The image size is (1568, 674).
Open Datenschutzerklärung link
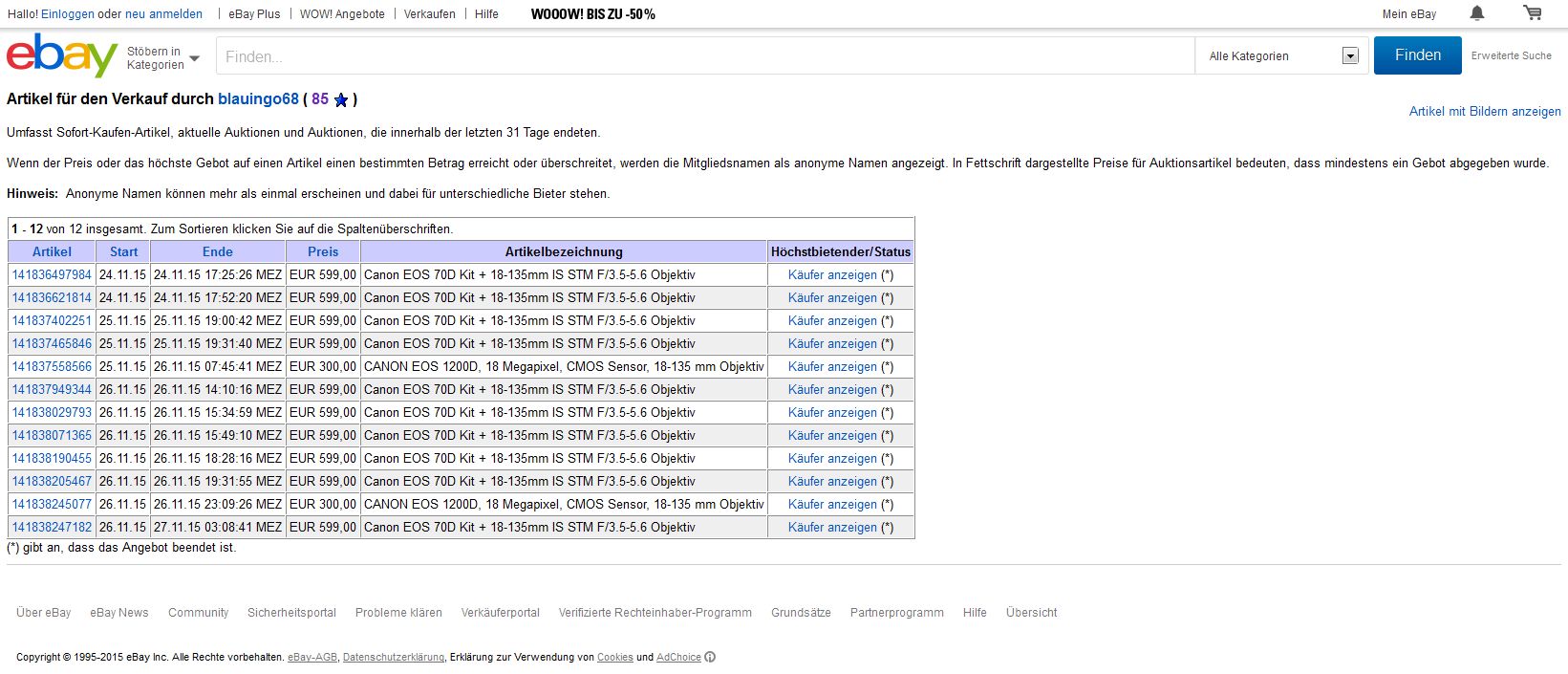click(x=394, y=658)
